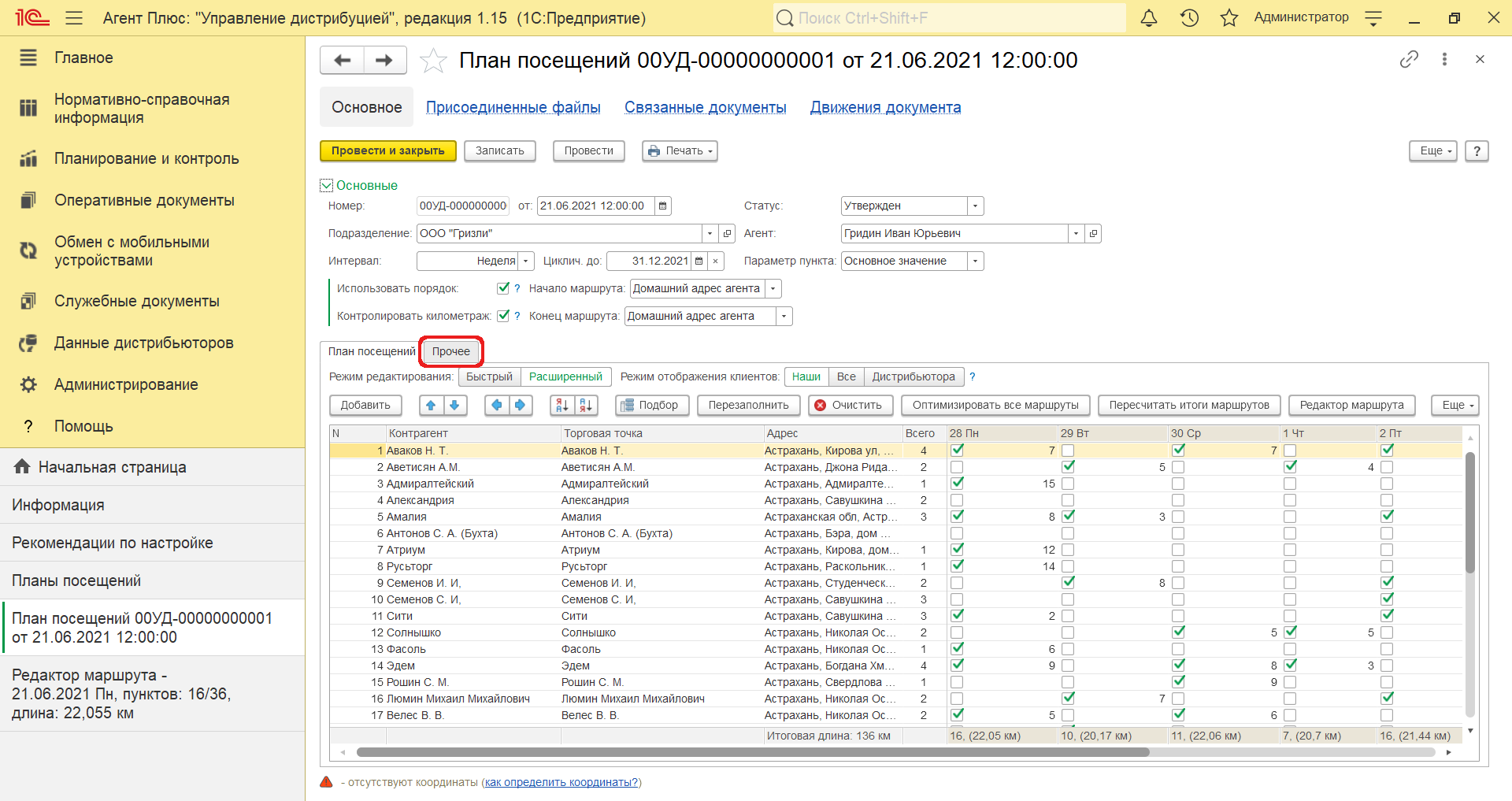Screen dimensions: 1512x801
Task: Open Планирование и контроль section
Action: coord(146,158)
